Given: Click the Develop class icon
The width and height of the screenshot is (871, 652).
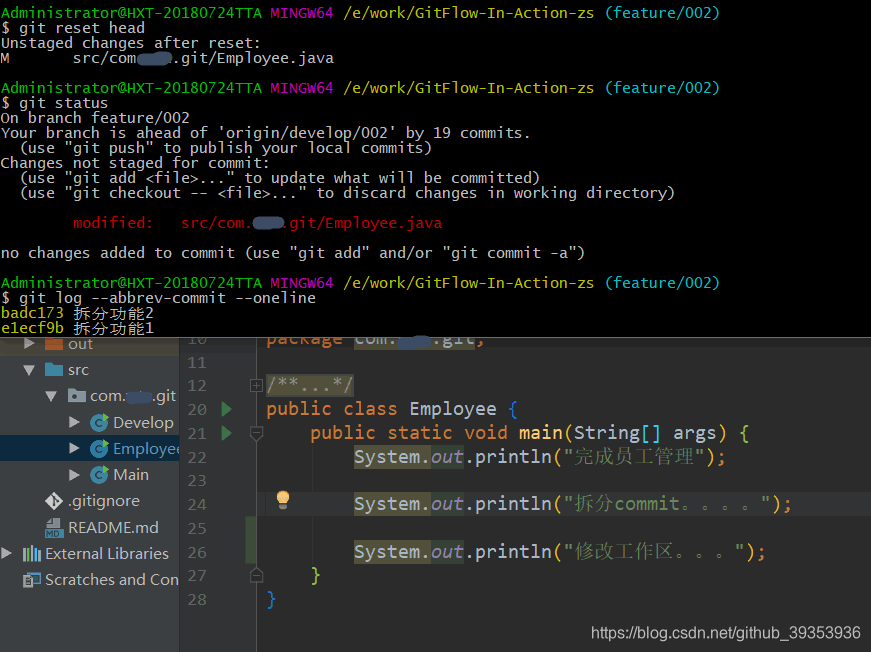Looking at the screenshot, I should pyautogui.click(x=99, y=423).
